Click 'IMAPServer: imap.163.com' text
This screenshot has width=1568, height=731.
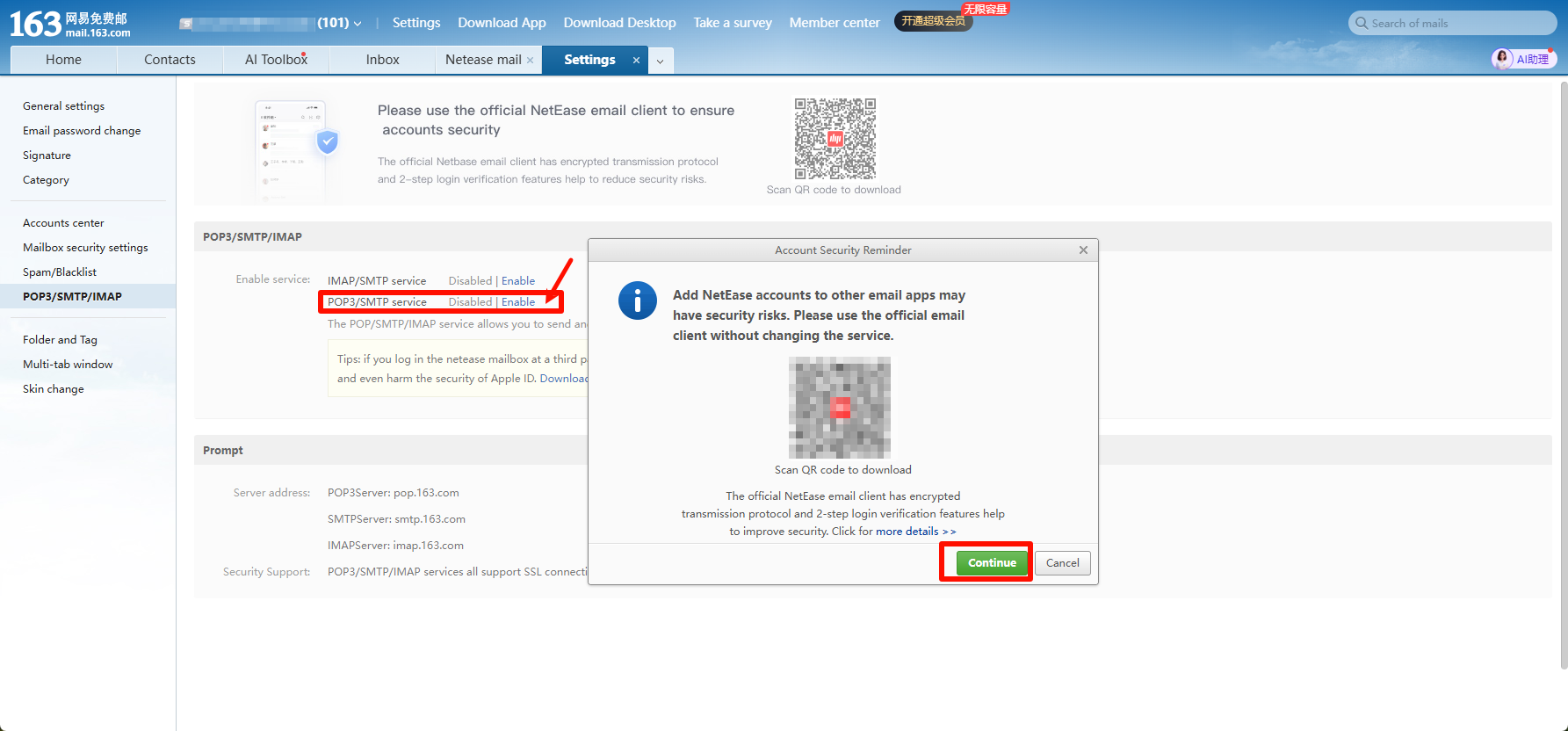click(395, 546)
